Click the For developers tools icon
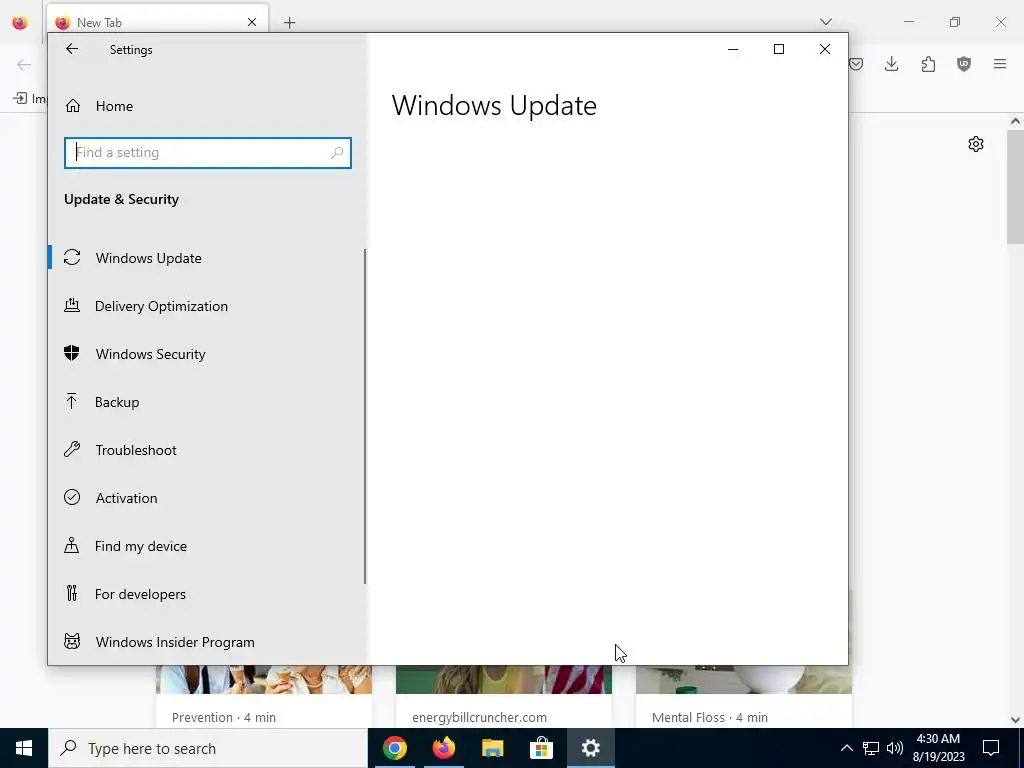The width and height of the screenshot is (1024, 768). click(72, 593)
